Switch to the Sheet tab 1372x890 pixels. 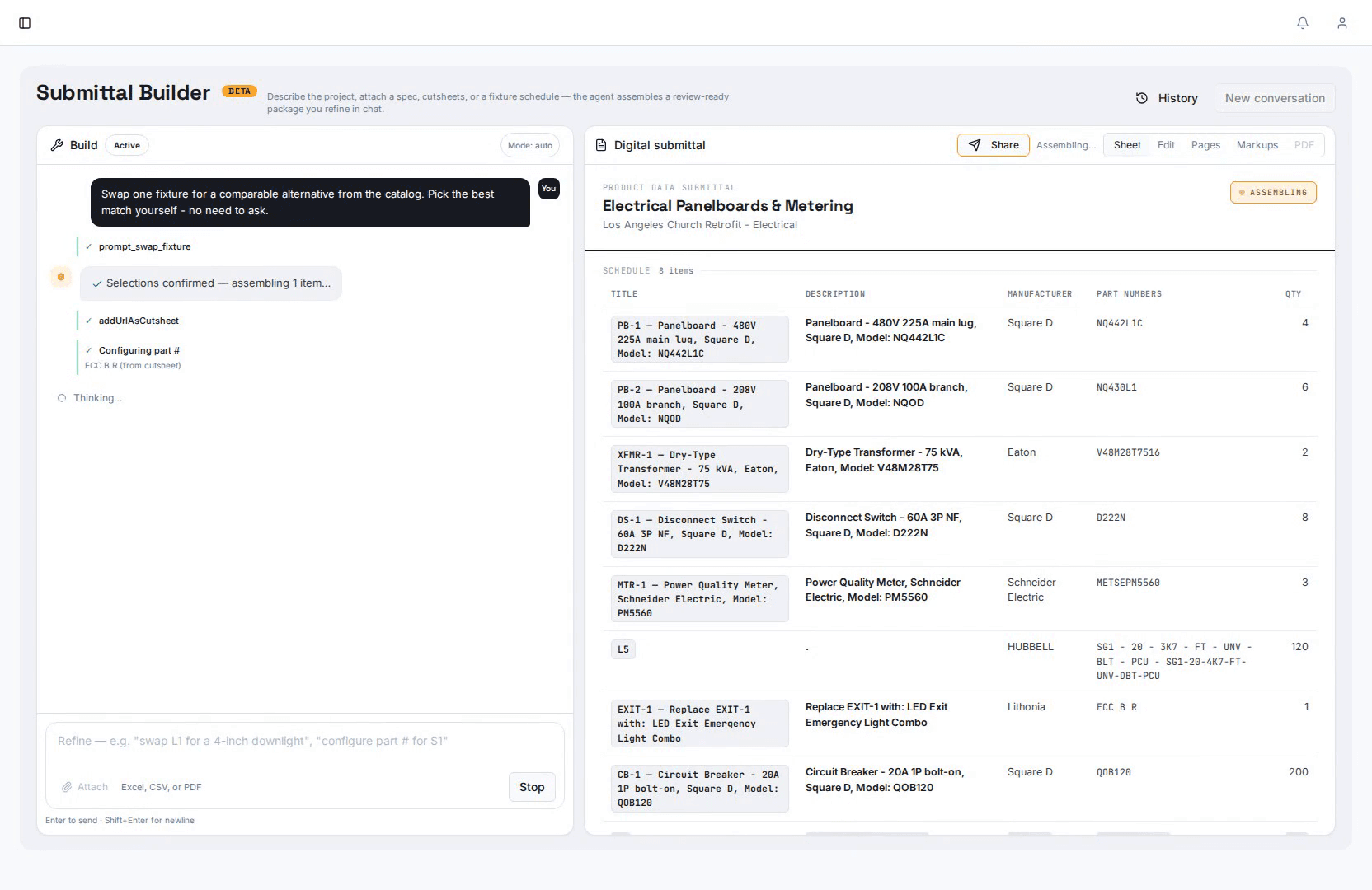tap(1127, 145)
